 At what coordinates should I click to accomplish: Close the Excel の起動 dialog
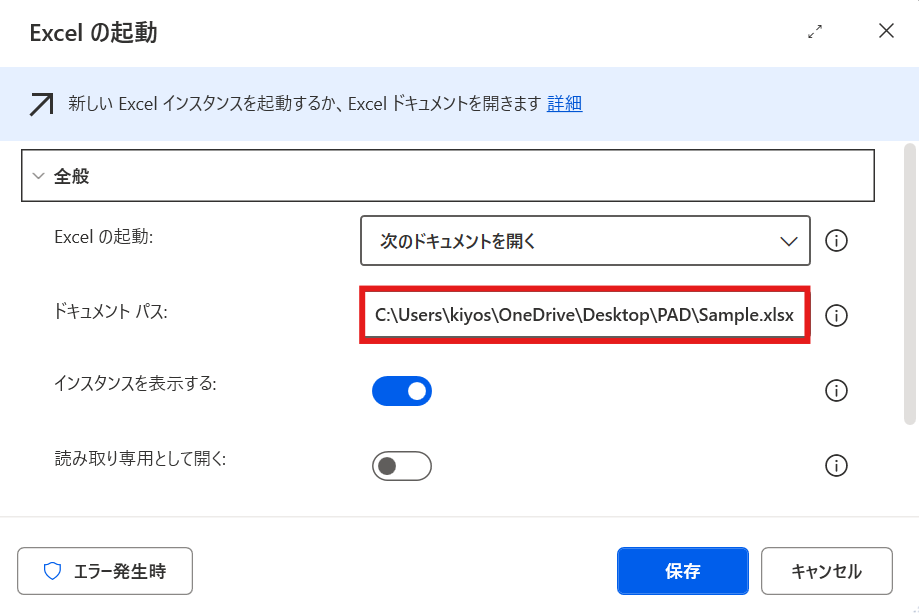point(886,31)
